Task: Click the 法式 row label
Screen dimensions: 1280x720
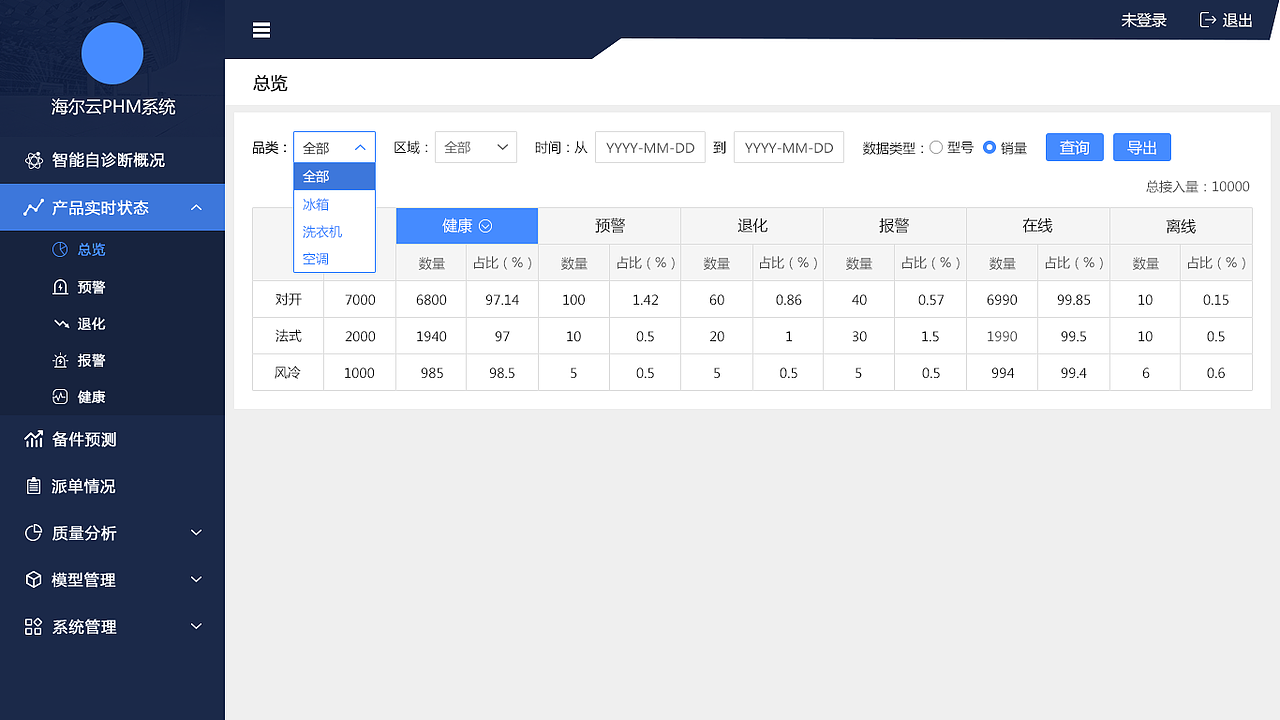Action: click(288, 336)
